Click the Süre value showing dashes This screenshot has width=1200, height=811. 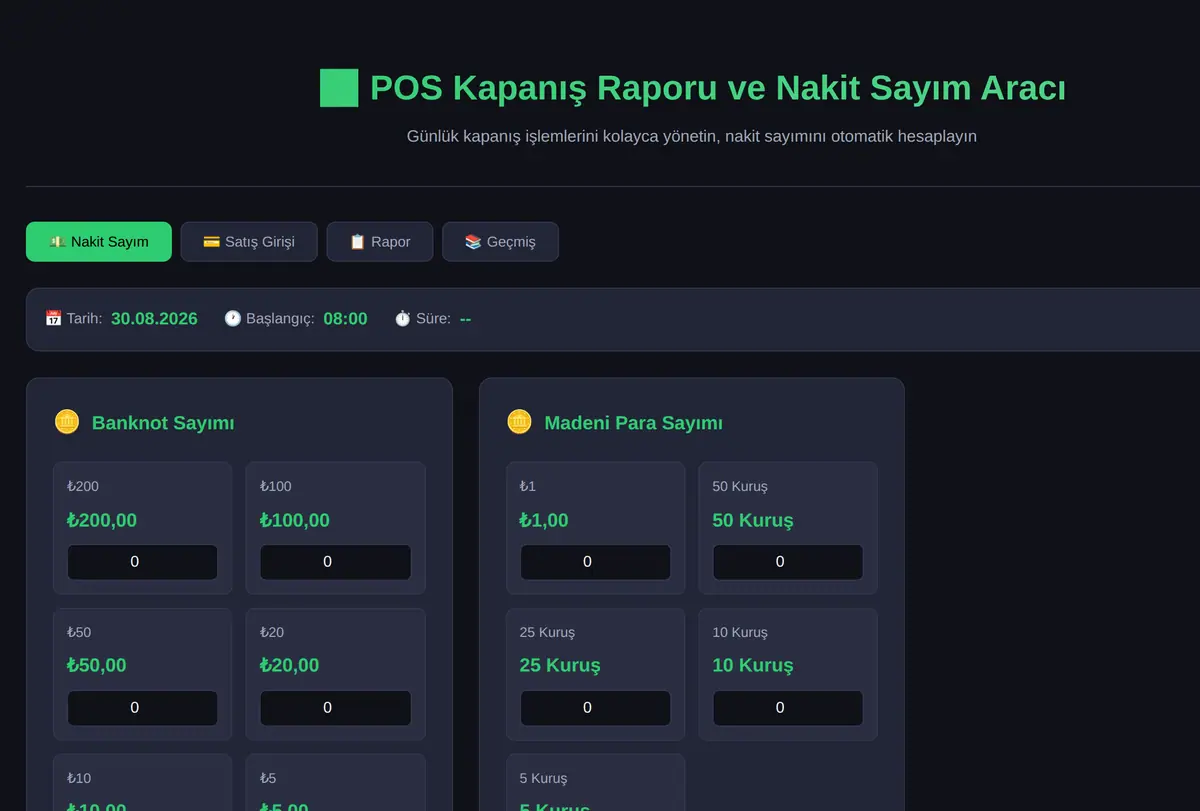coord(465,319)
